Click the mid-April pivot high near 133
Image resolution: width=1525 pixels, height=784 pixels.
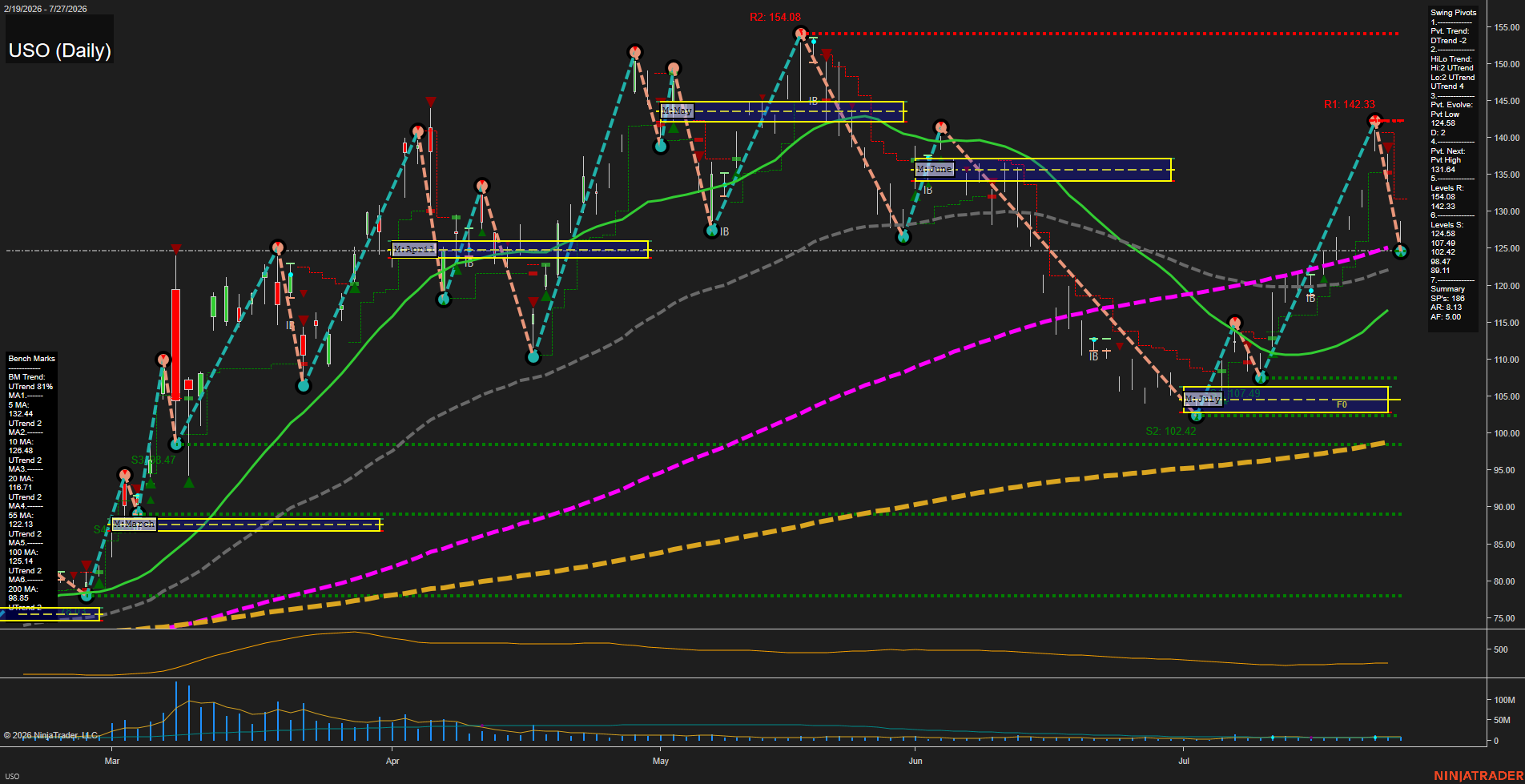click(481, 186)
